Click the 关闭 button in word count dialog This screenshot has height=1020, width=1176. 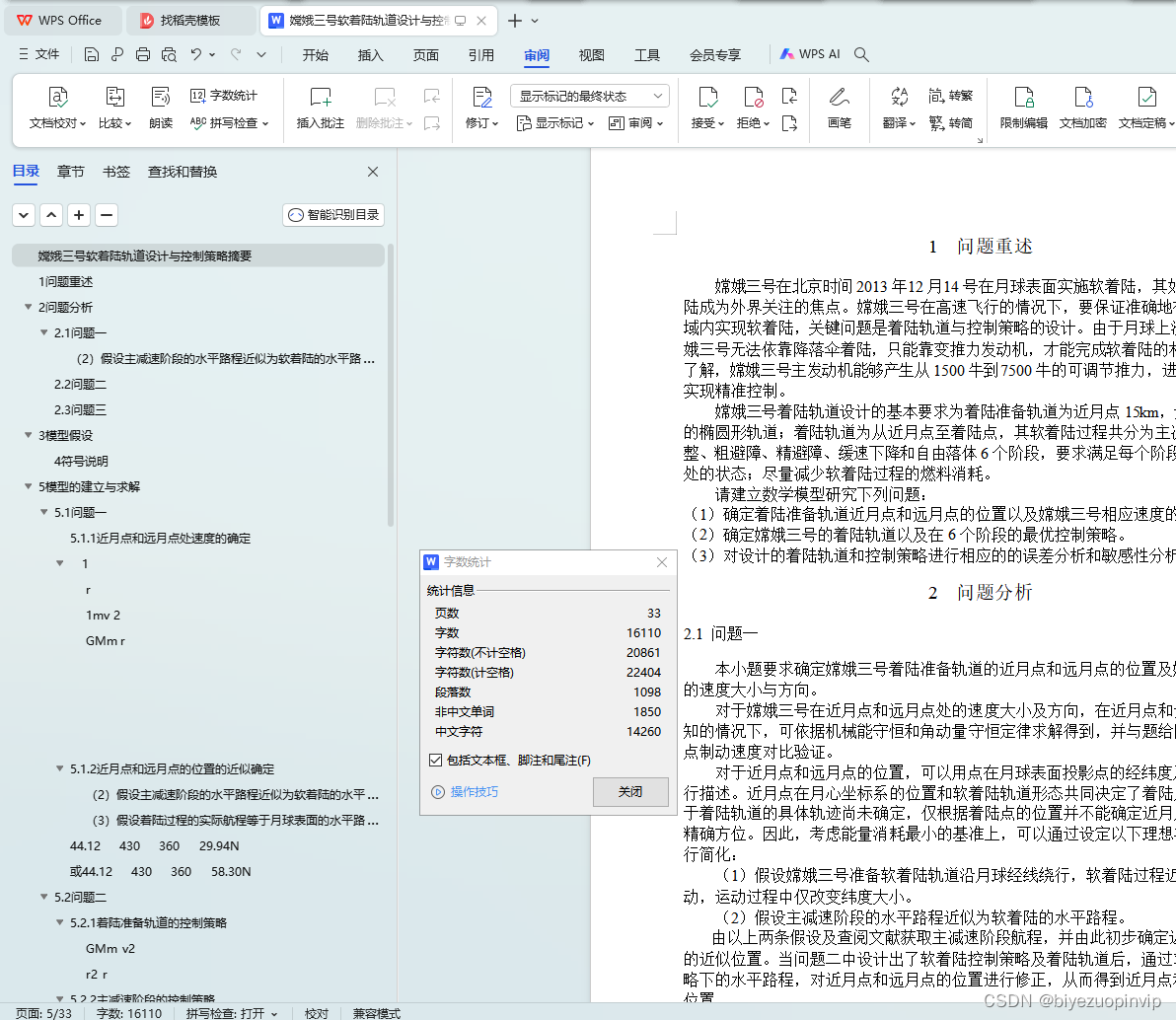pyautogui.click(x=630, y=791)
